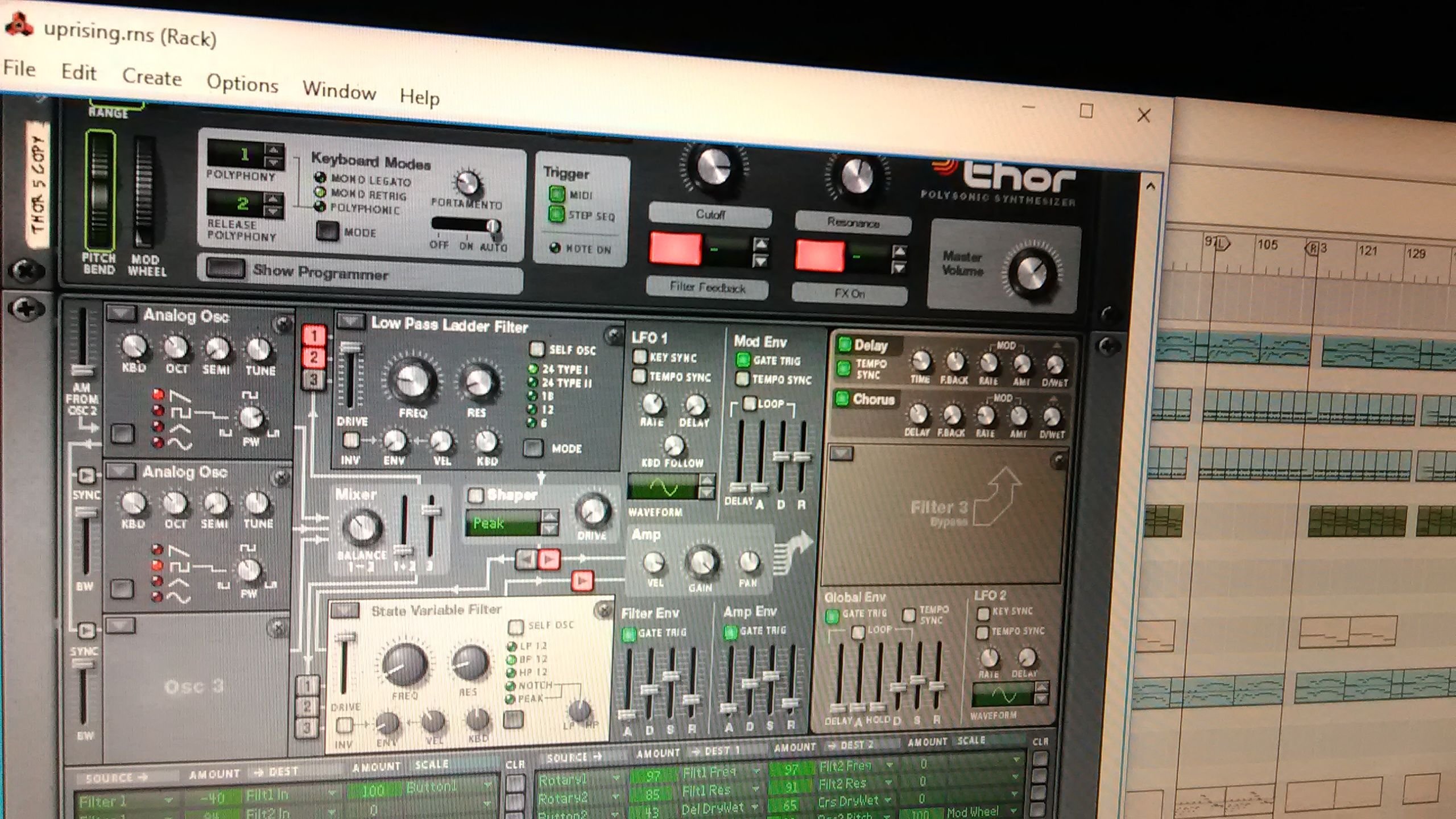The width and height of the screenshot is (1456, 819).
Task: Open the Help menu
Action: pyautogui.click(x=419, y=96)
